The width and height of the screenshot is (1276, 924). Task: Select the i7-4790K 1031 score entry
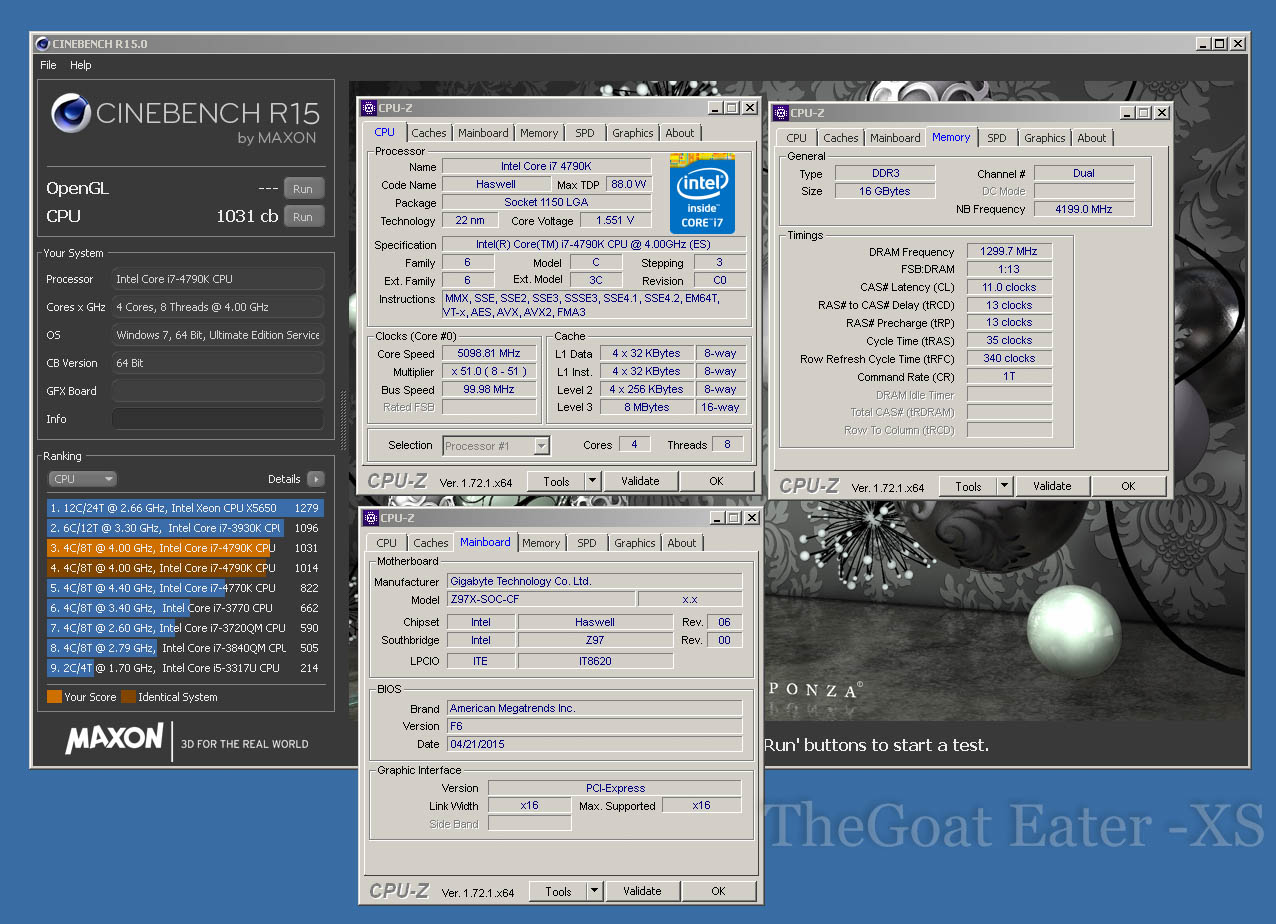(x=185, y=548)
